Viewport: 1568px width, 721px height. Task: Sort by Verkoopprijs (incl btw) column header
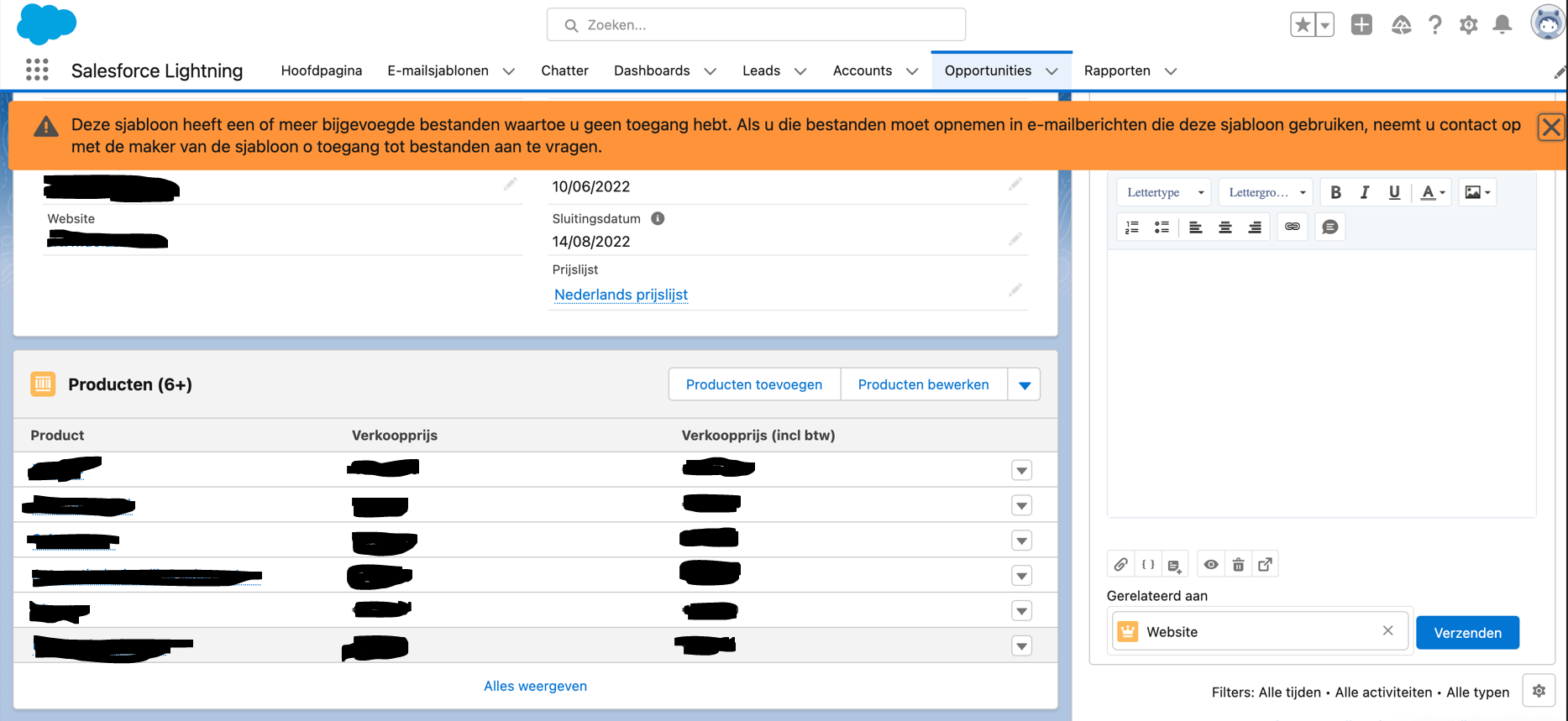[x=758, y=435]
